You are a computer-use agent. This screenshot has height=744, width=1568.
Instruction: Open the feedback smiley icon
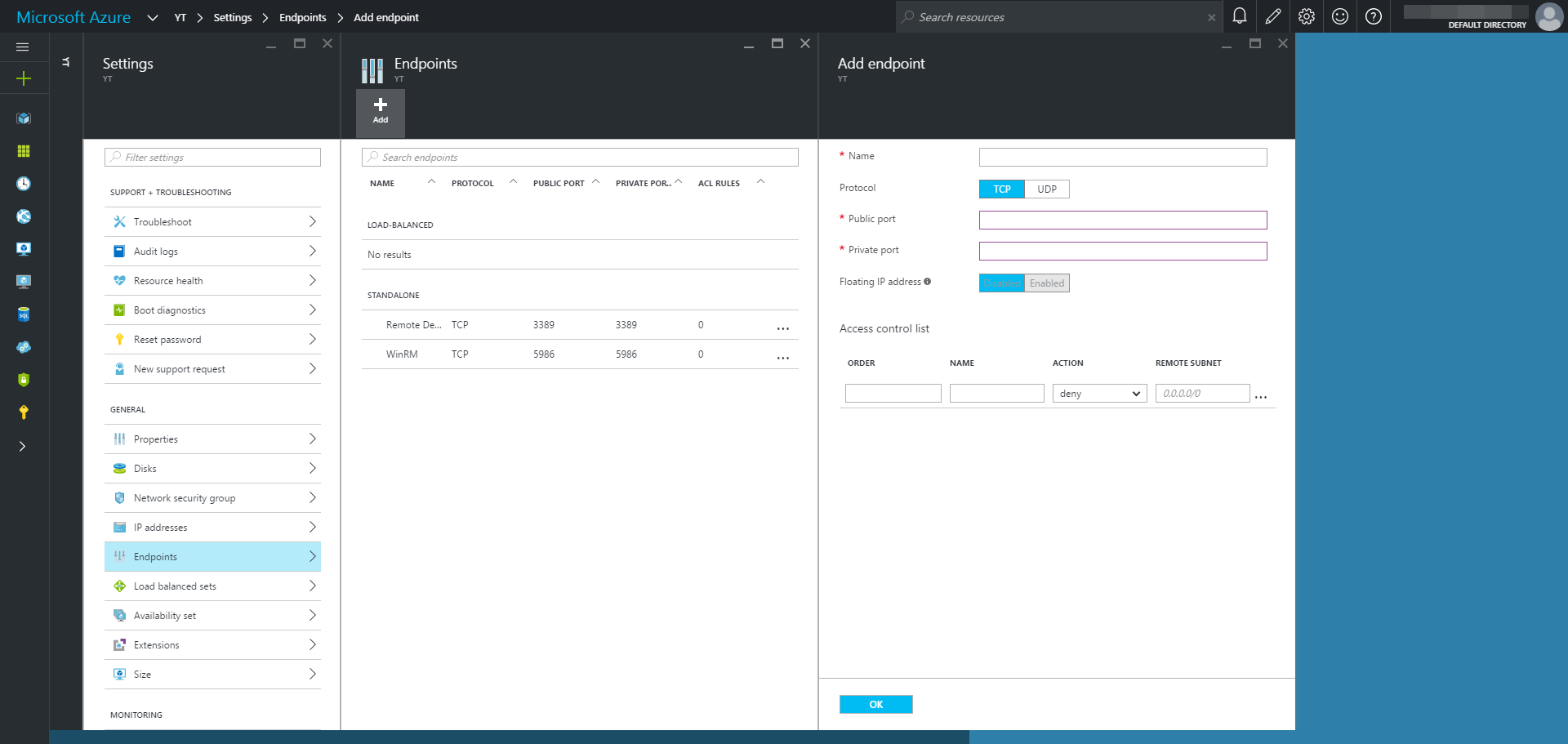pos(1339,16)
